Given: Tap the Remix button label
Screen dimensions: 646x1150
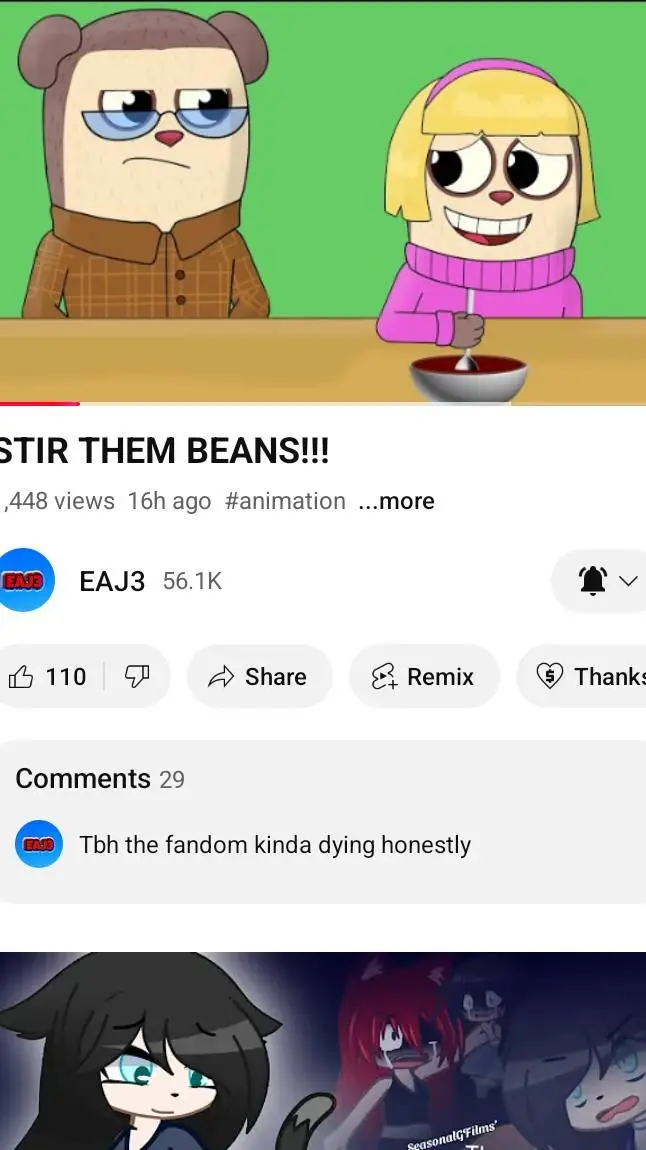Looking at the screenshot, I should click(440, 677).
